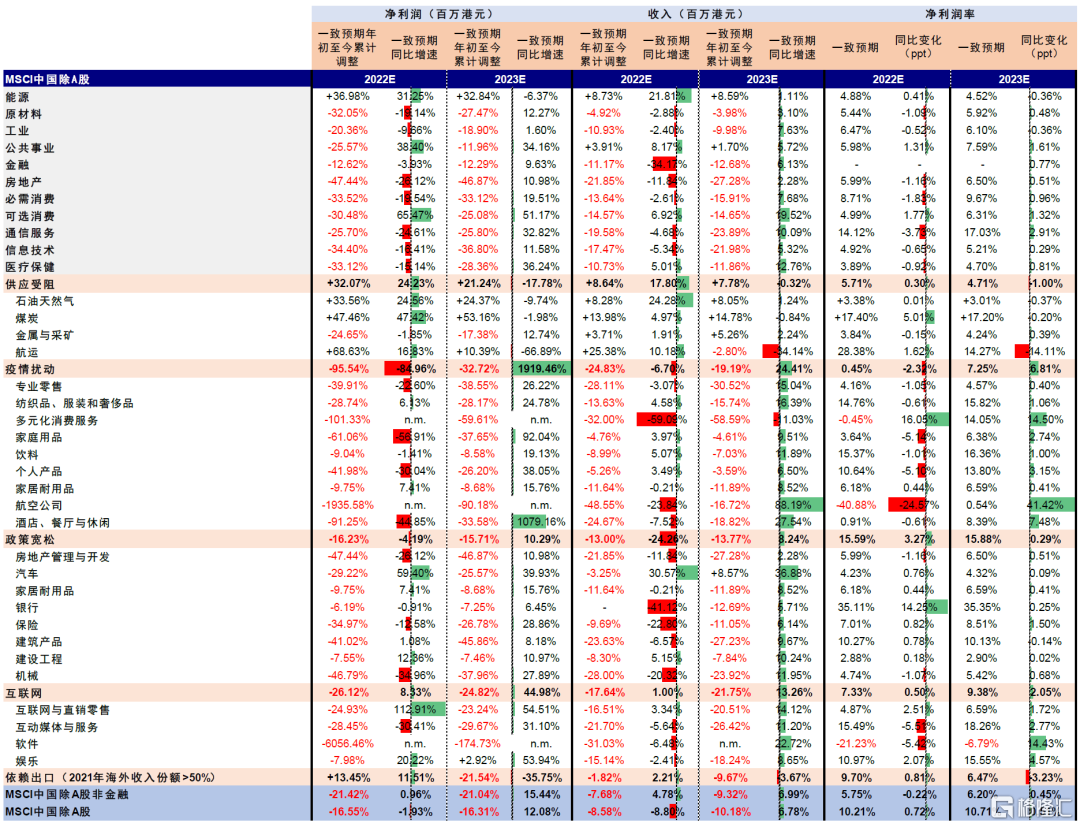The image size is (1080, 827).
Task: Select the 供应受阻 category row
Action: pyautogui.click(x=29, y=283)
